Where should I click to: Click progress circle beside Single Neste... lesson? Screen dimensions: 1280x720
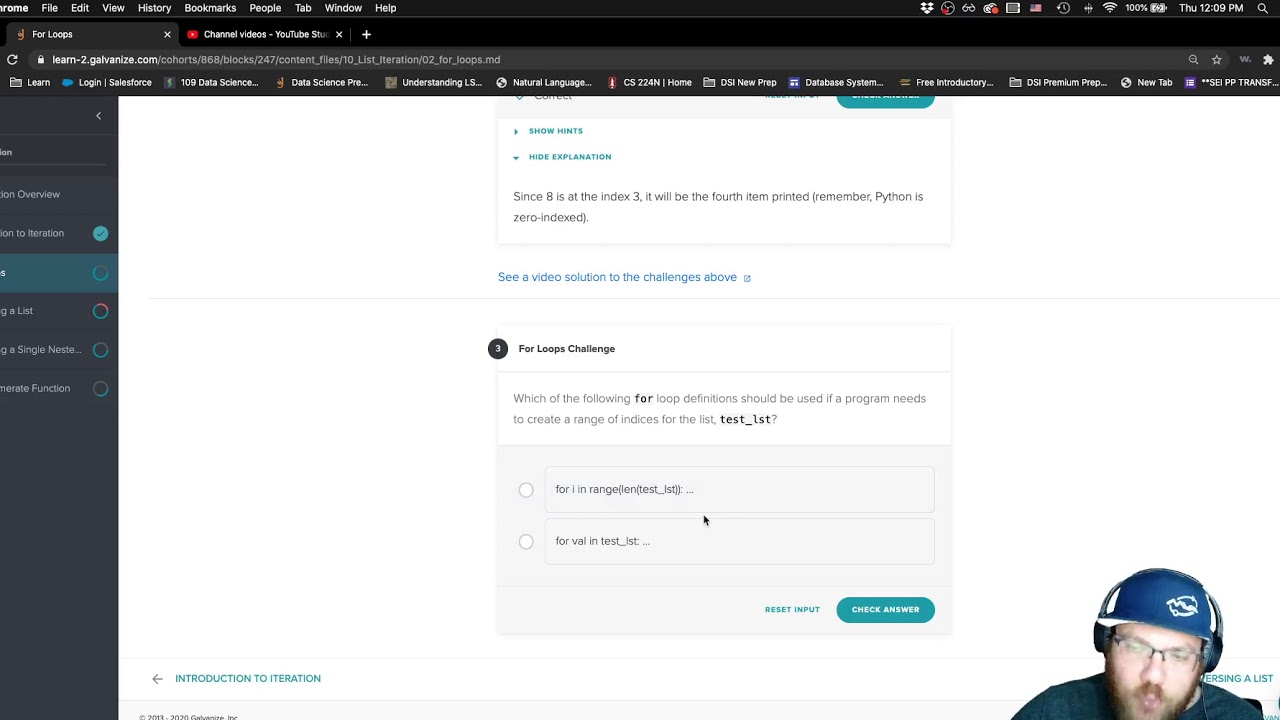(x=101, y=350)
